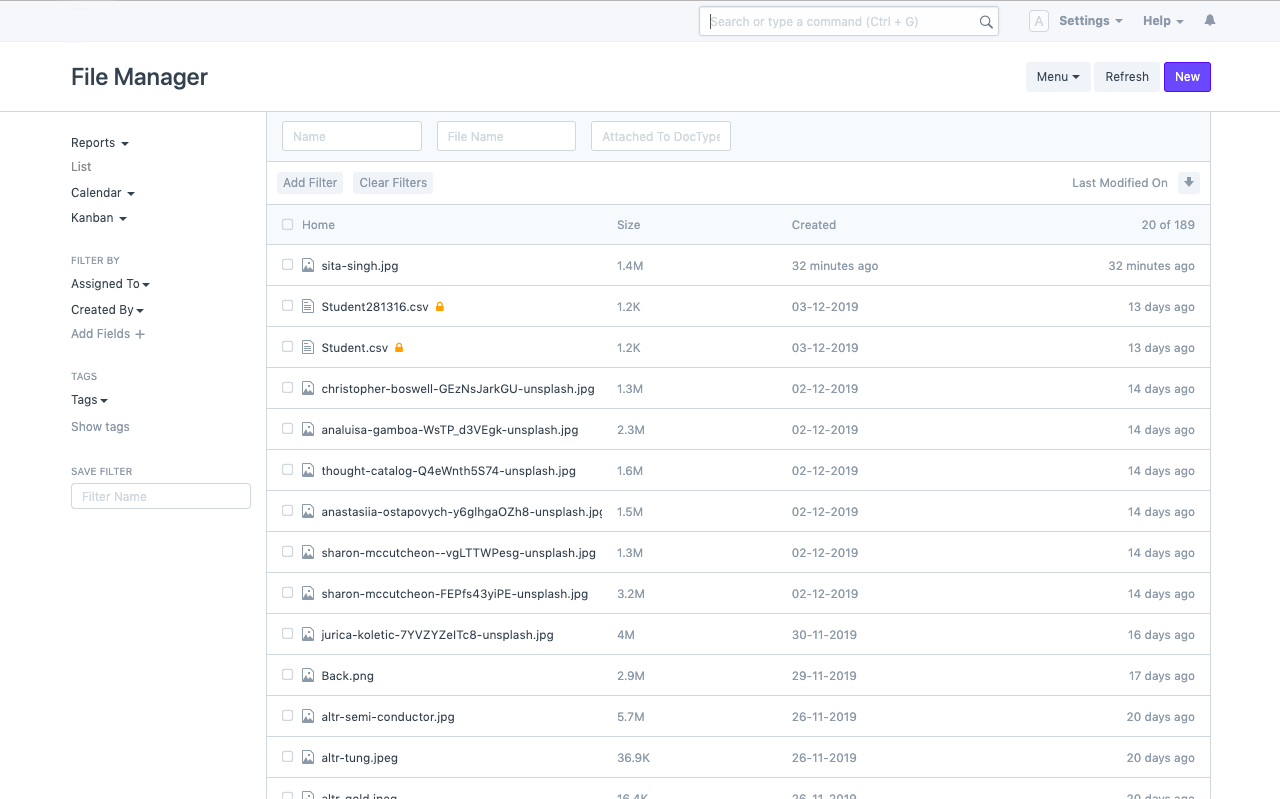Click the notification bell icon
The height and width of the screenshot is (799, 1280).
[1209, 21]
